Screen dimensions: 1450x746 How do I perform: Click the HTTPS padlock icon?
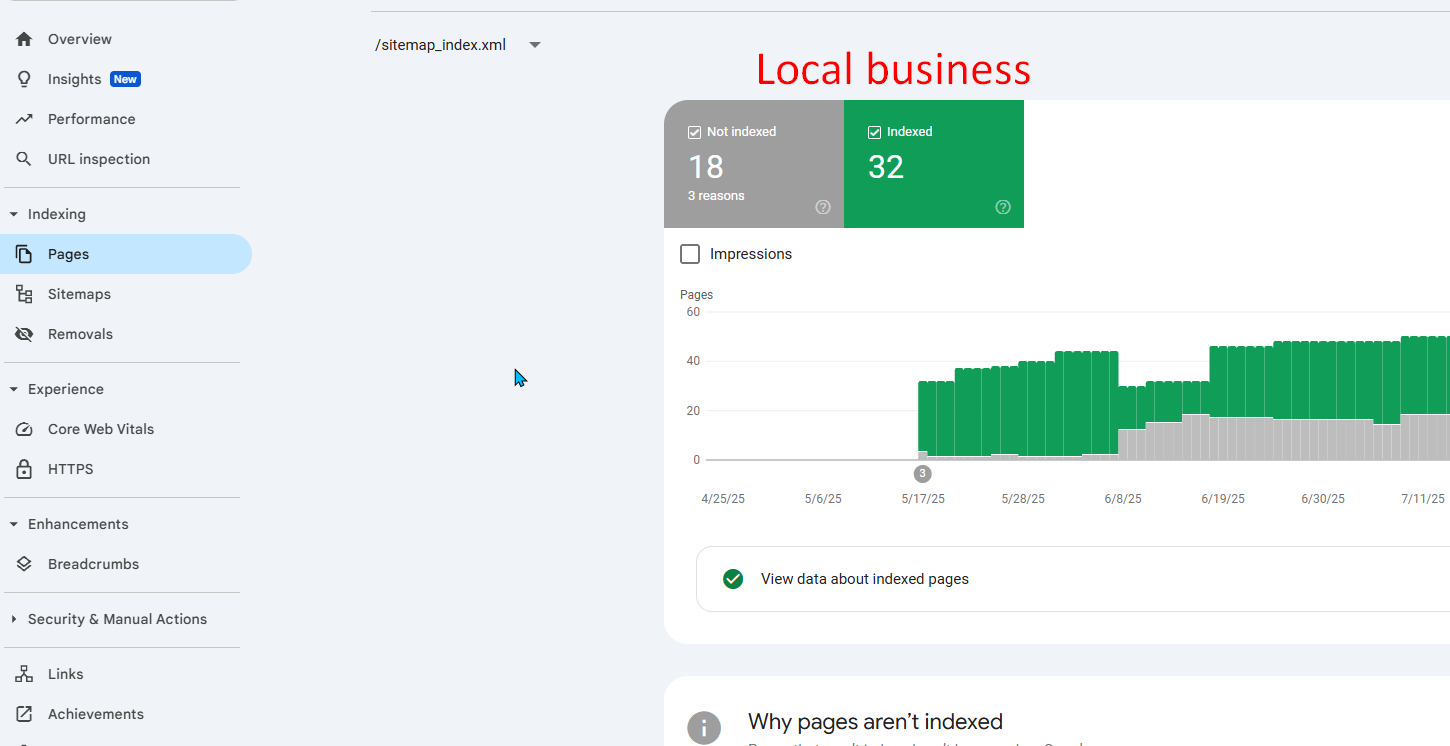(x=24, y=469)
